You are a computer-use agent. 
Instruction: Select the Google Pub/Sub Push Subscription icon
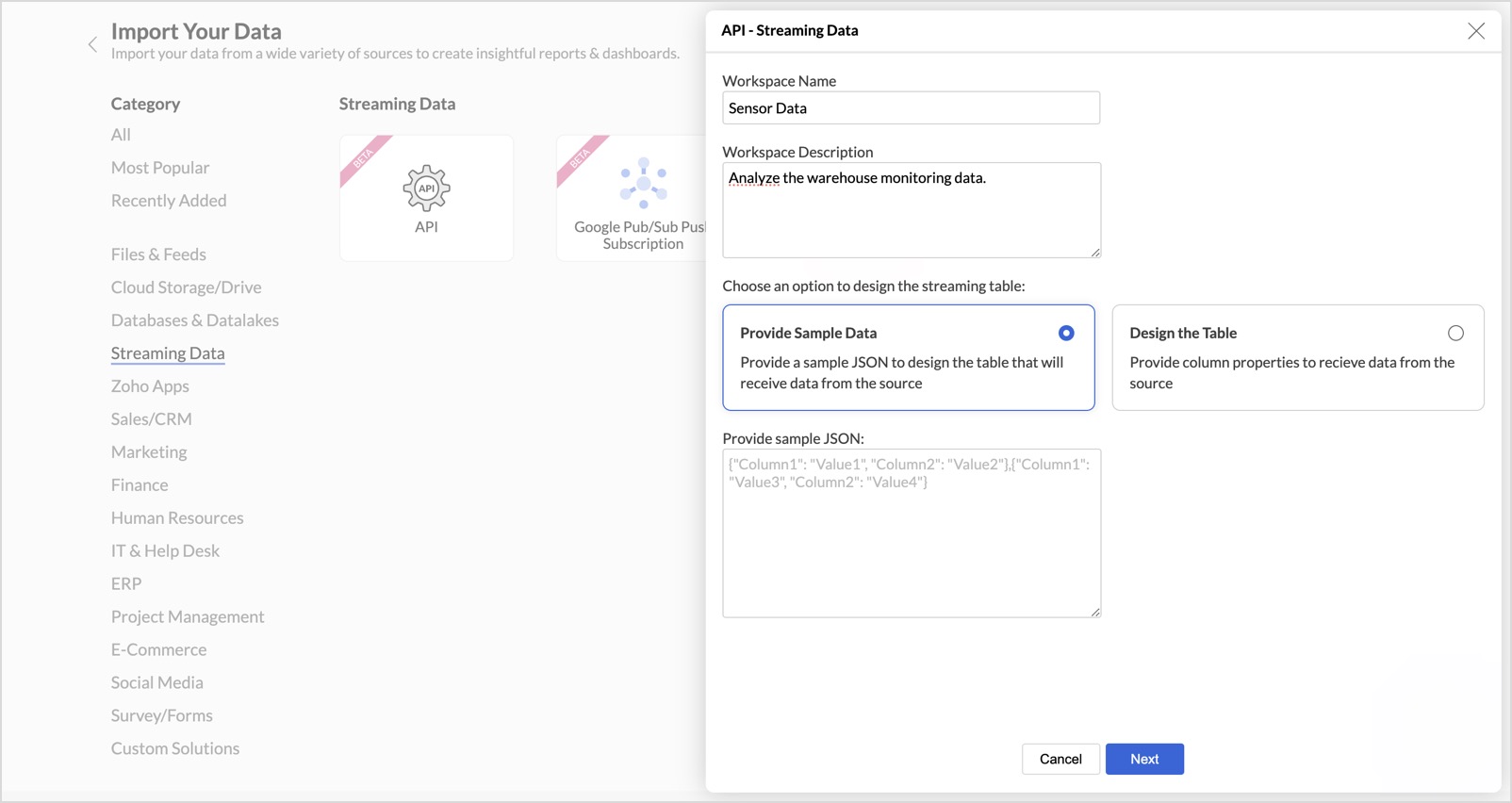(643, 183)
